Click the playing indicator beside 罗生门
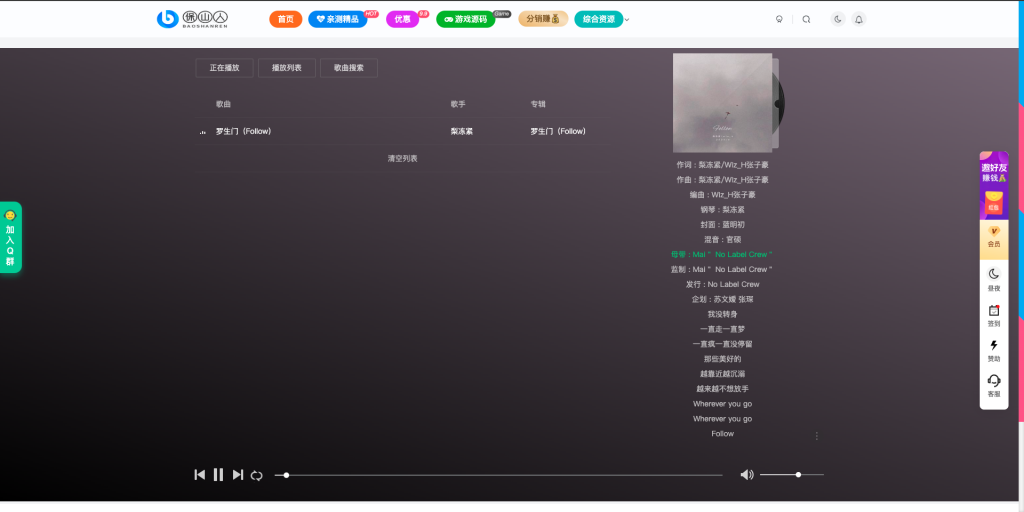 (202, 132)
